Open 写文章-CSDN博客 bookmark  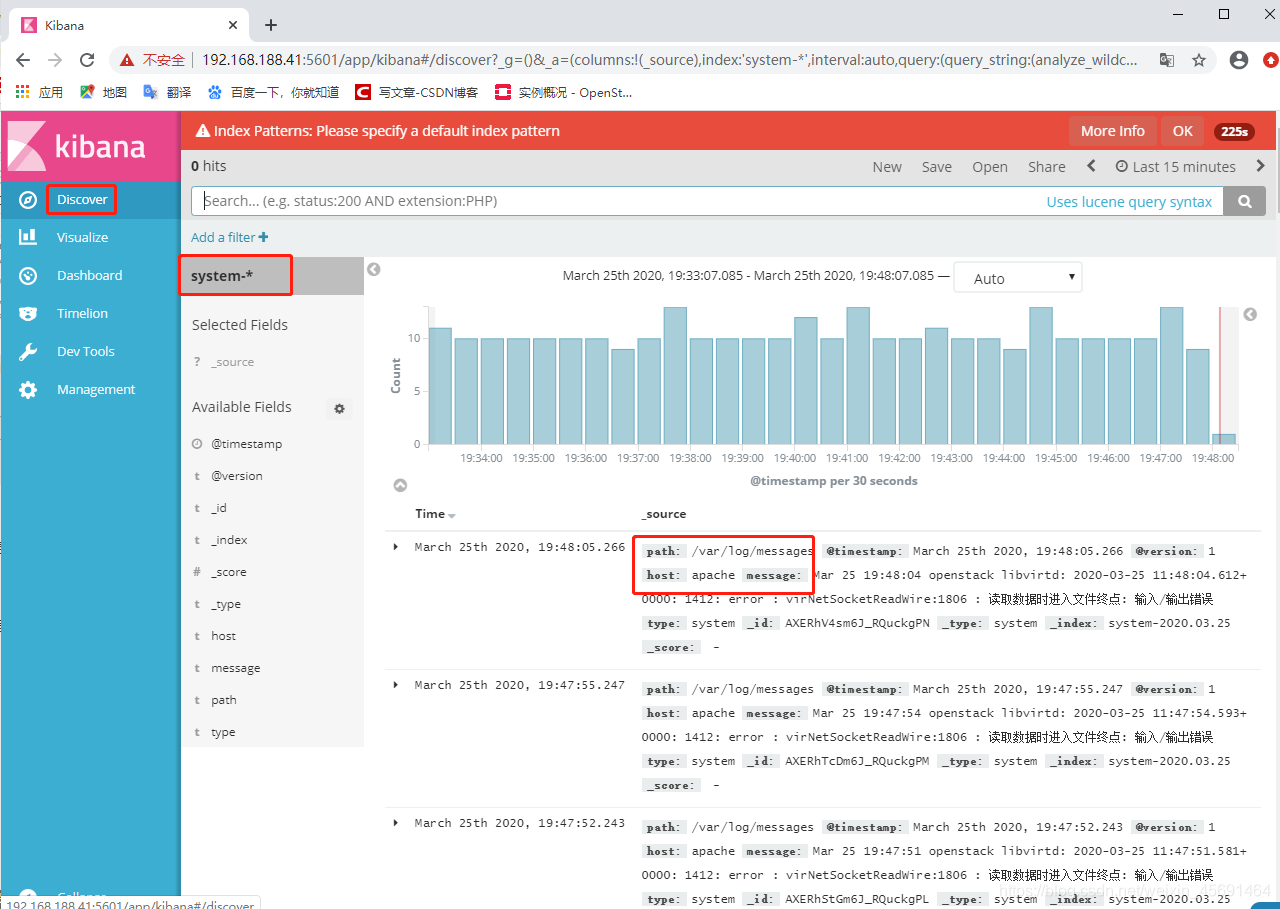tap(417, 92)
